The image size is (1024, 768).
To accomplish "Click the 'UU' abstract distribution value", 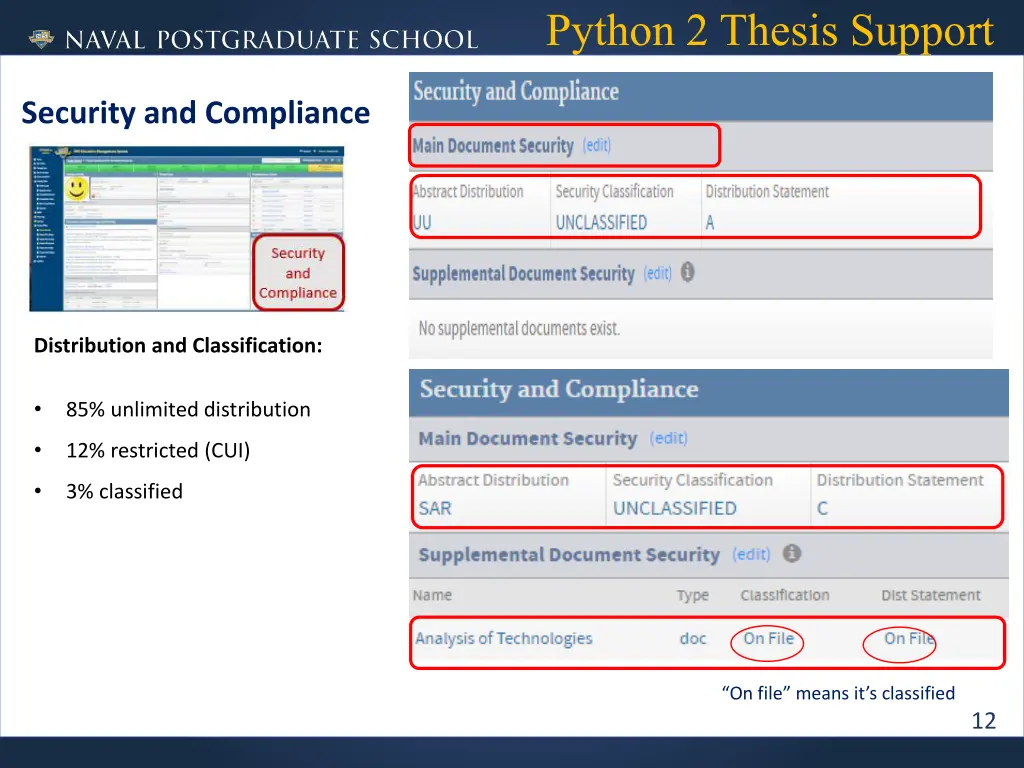I will point(422,223).
